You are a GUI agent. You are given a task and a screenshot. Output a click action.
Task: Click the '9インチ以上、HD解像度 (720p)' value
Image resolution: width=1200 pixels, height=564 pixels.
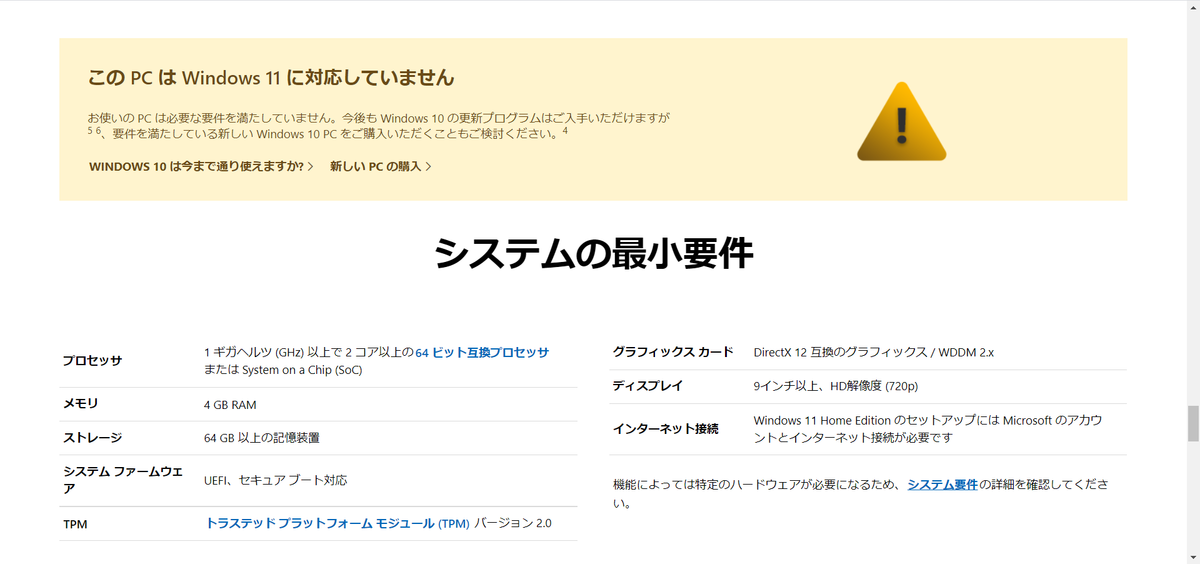point(836,386)
